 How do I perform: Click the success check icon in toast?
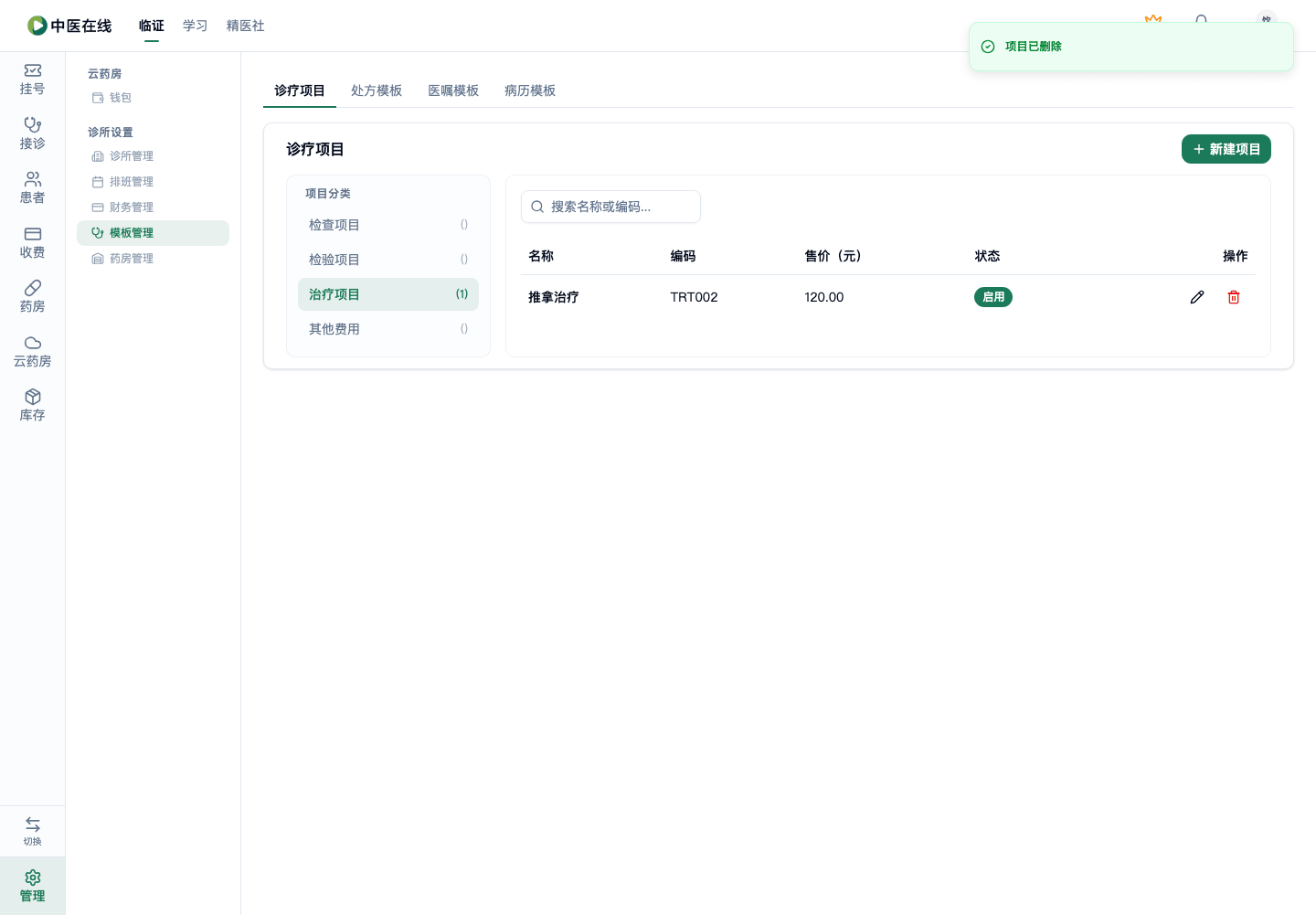click(988, 47)
